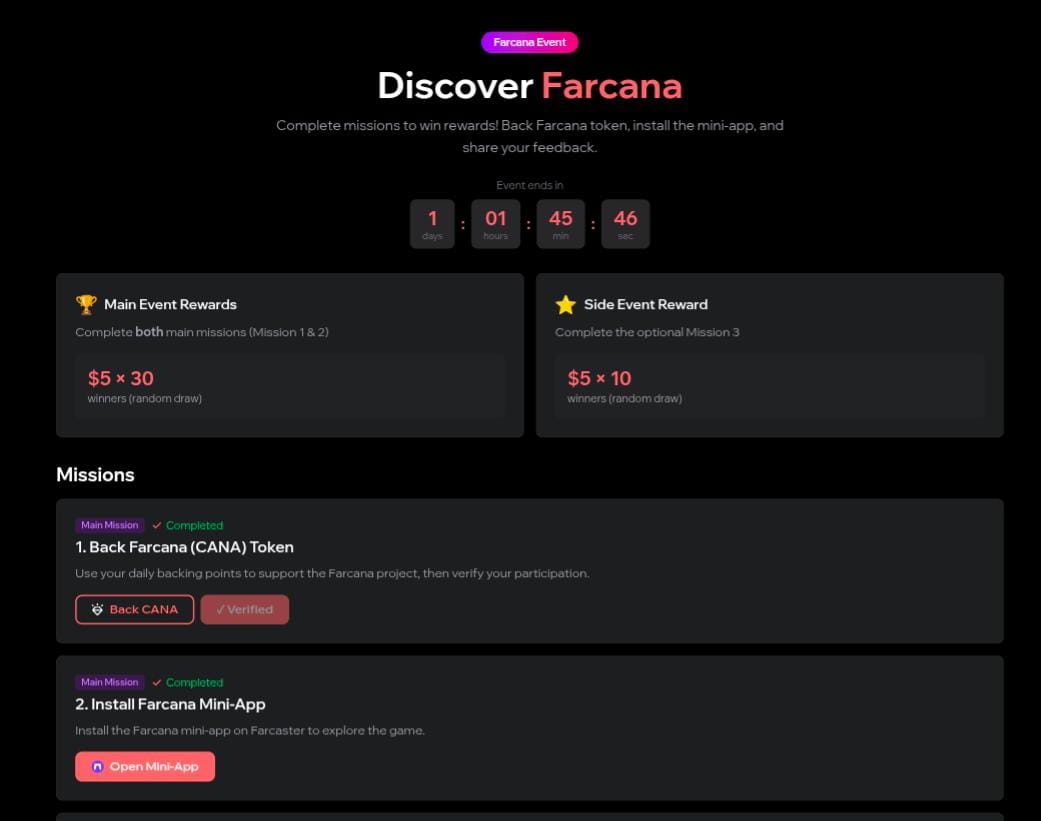Click the Main Mission tag of Mission 1

[110, 525]
